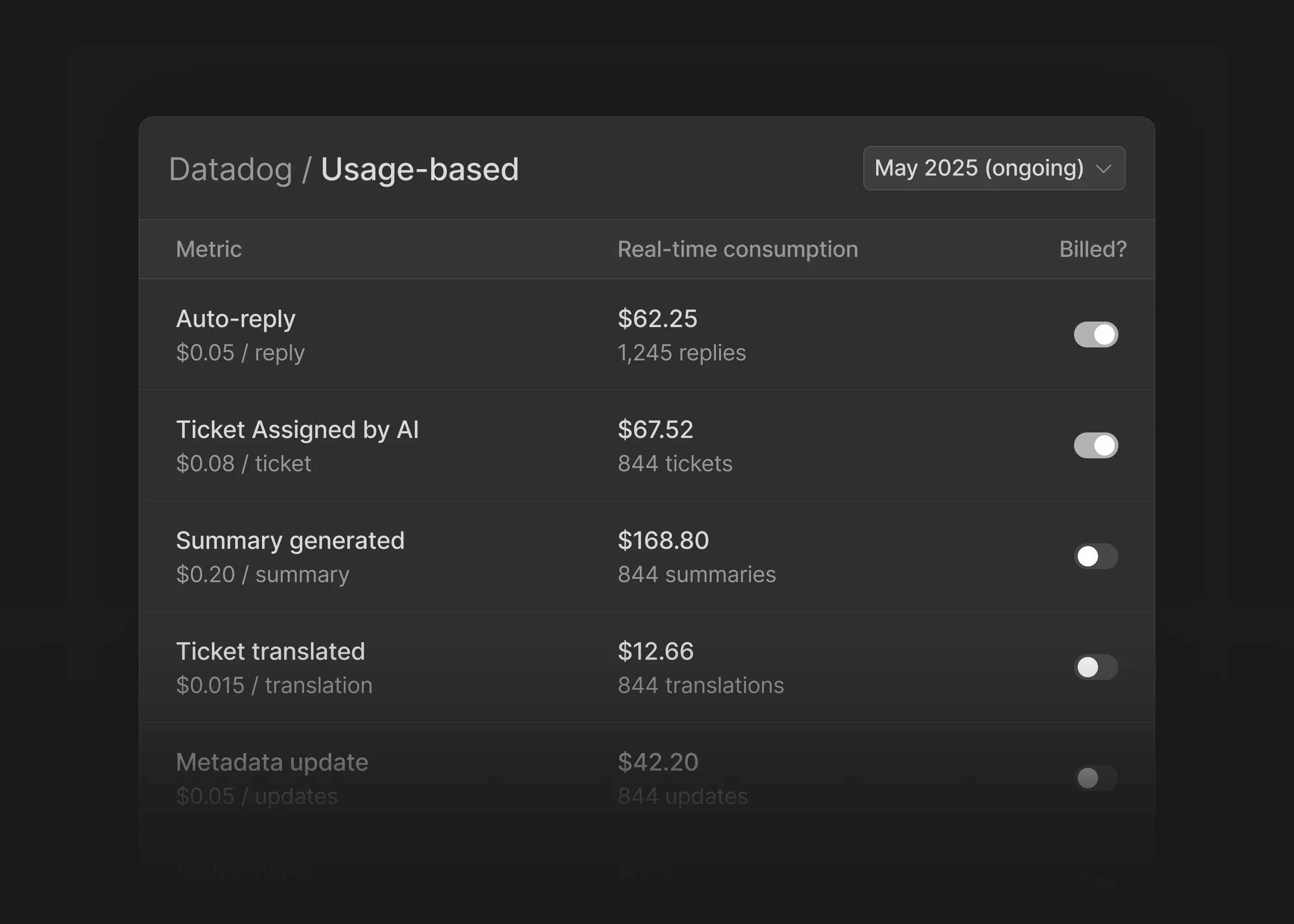Toggle Metadata update billing

(x=1095, y=778)
